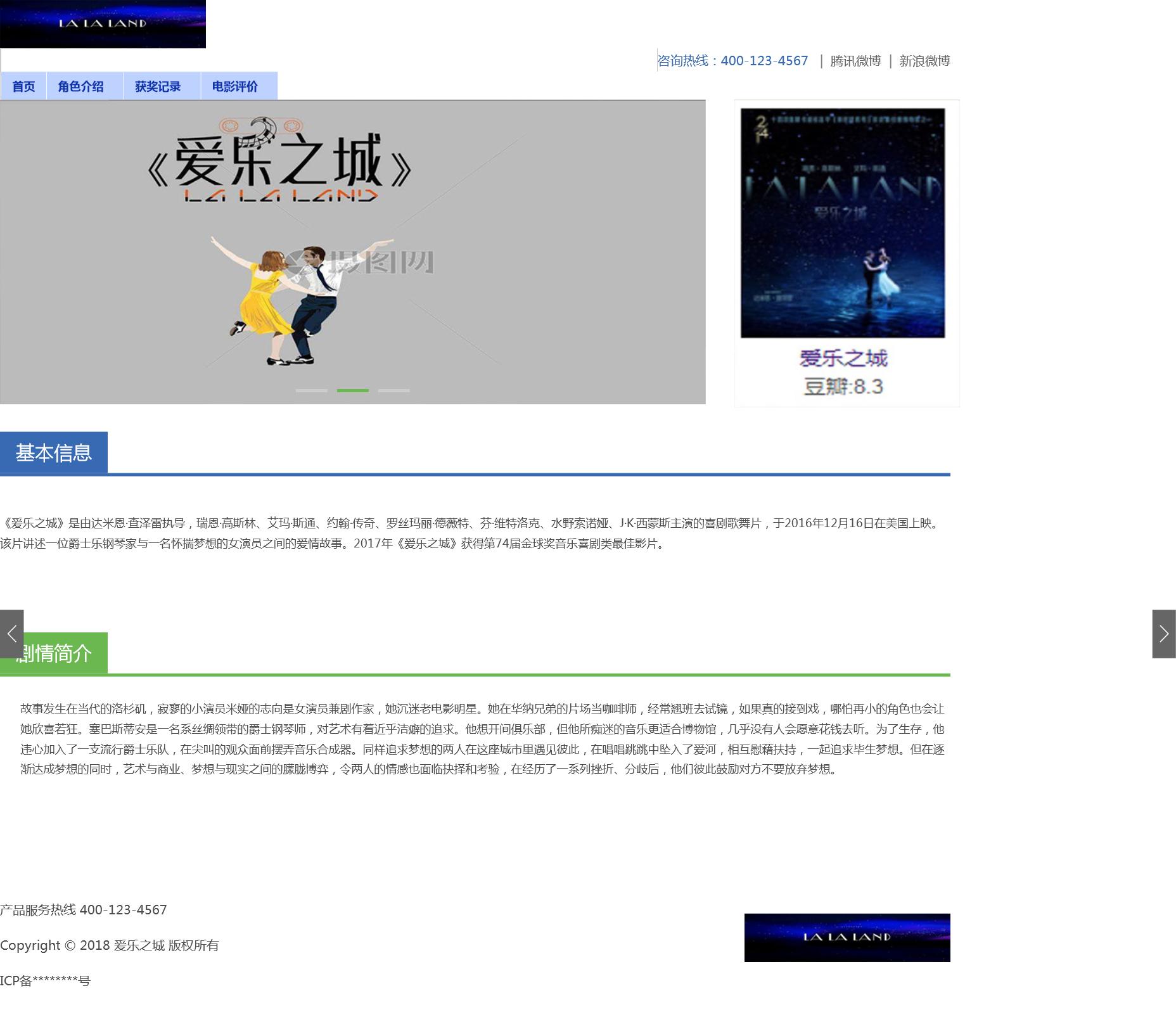Open the blue La La Land movie poster

(843, 223)
